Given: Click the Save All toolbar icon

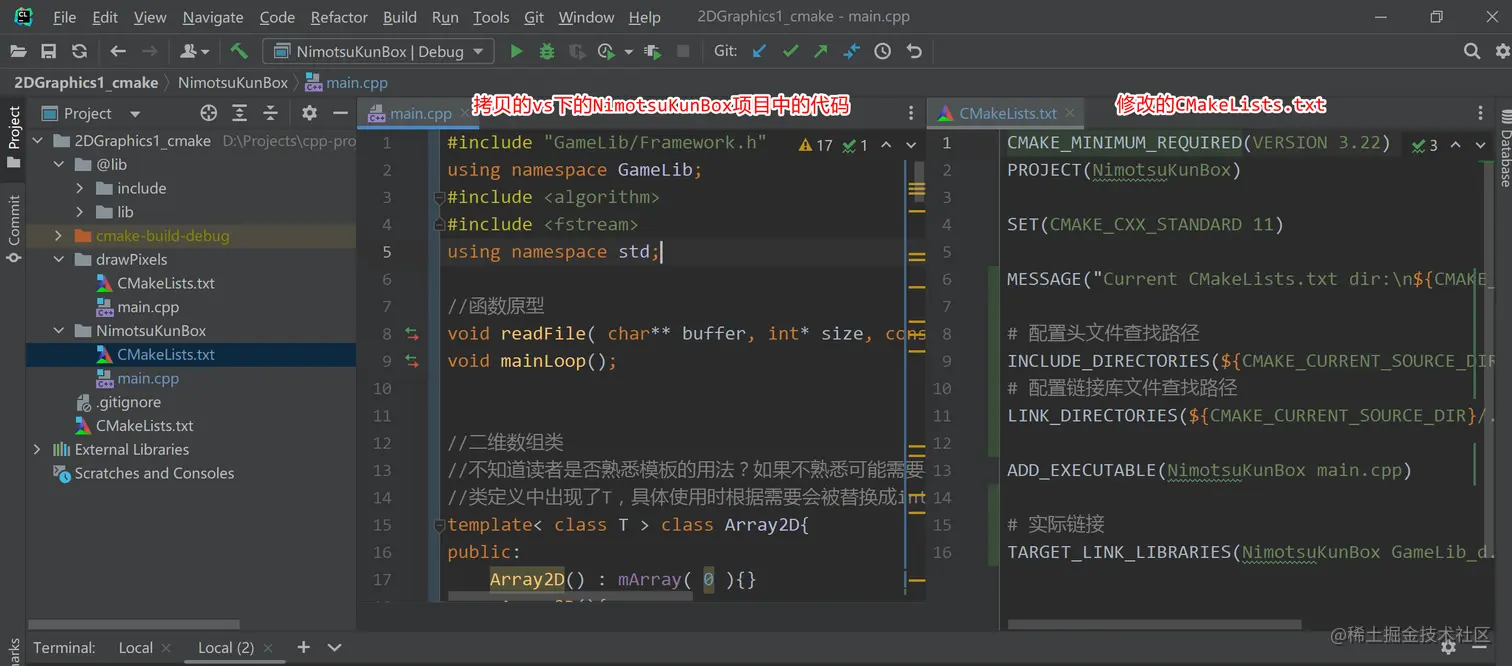Looking at the screenshot, I should (48, 51).
